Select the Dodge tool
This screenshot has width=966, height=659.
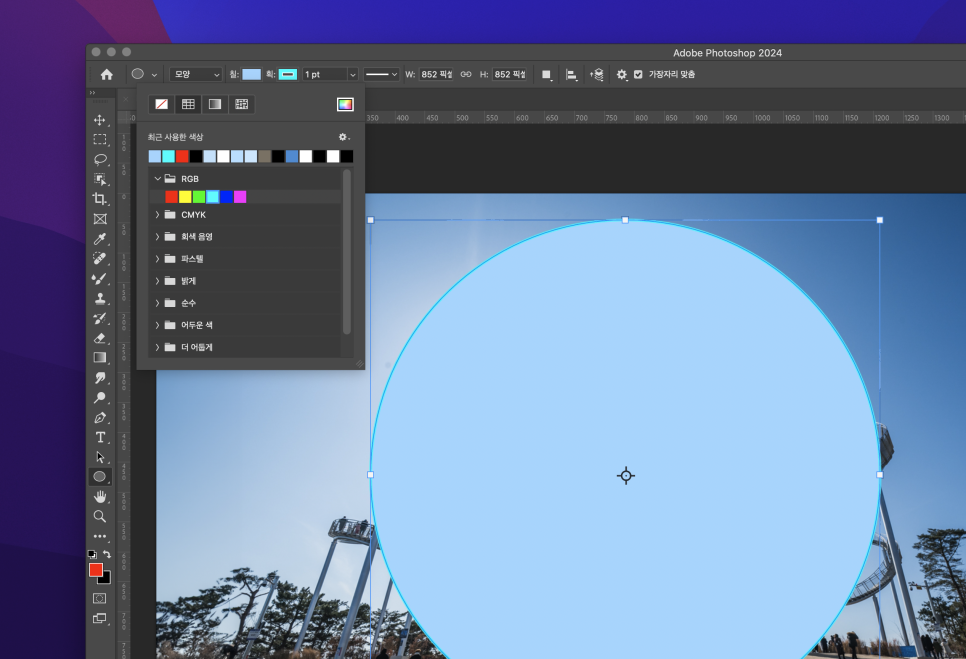(x=100, y=398)
